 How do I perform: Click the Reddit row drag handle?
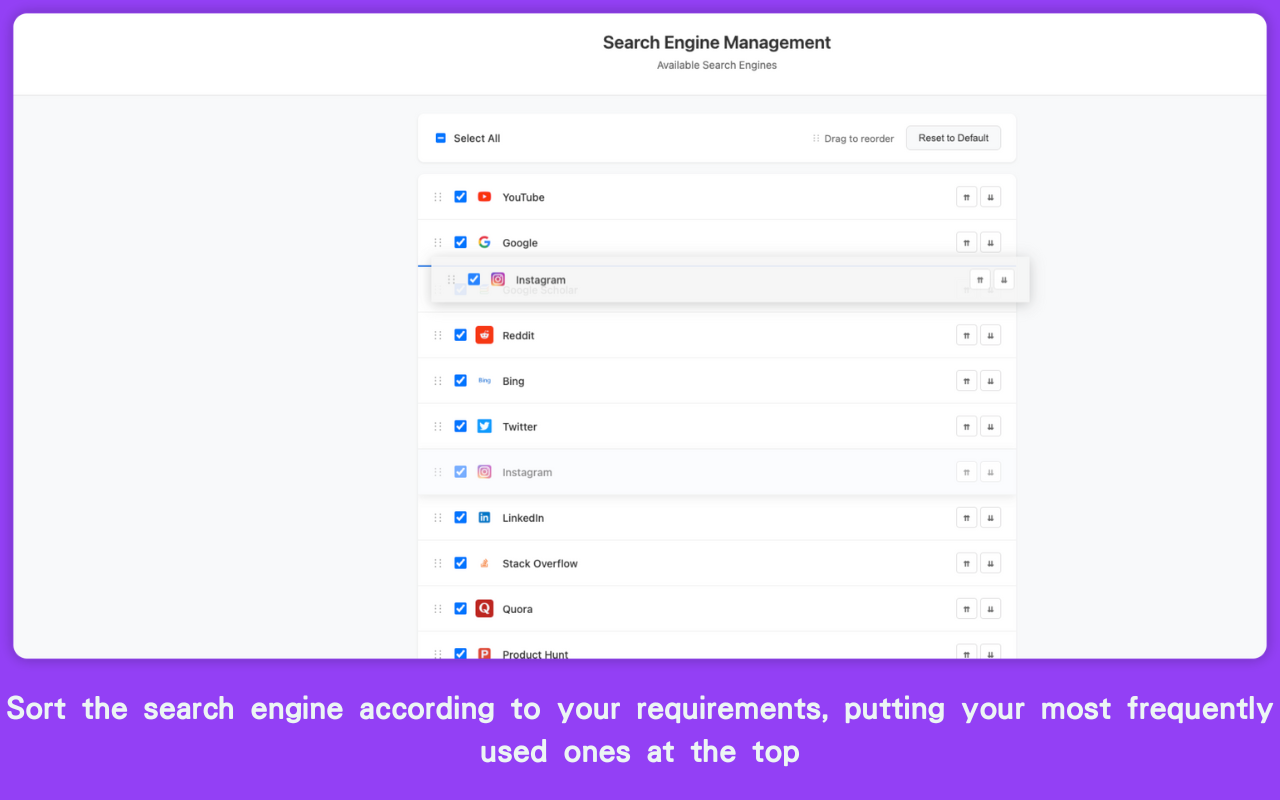point(437,335)
